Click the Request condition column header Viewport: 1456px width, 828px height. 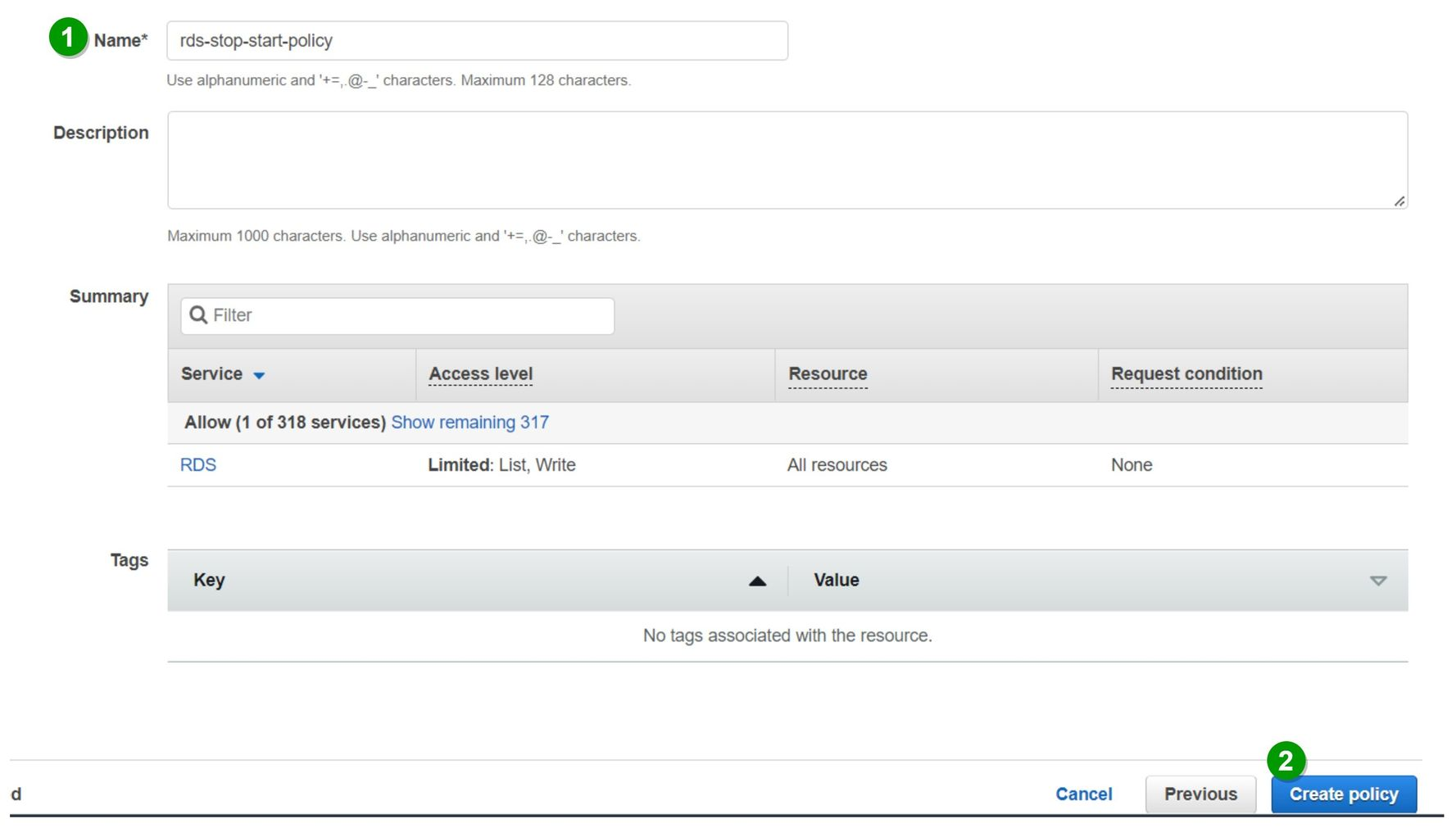click(1186, 374)
